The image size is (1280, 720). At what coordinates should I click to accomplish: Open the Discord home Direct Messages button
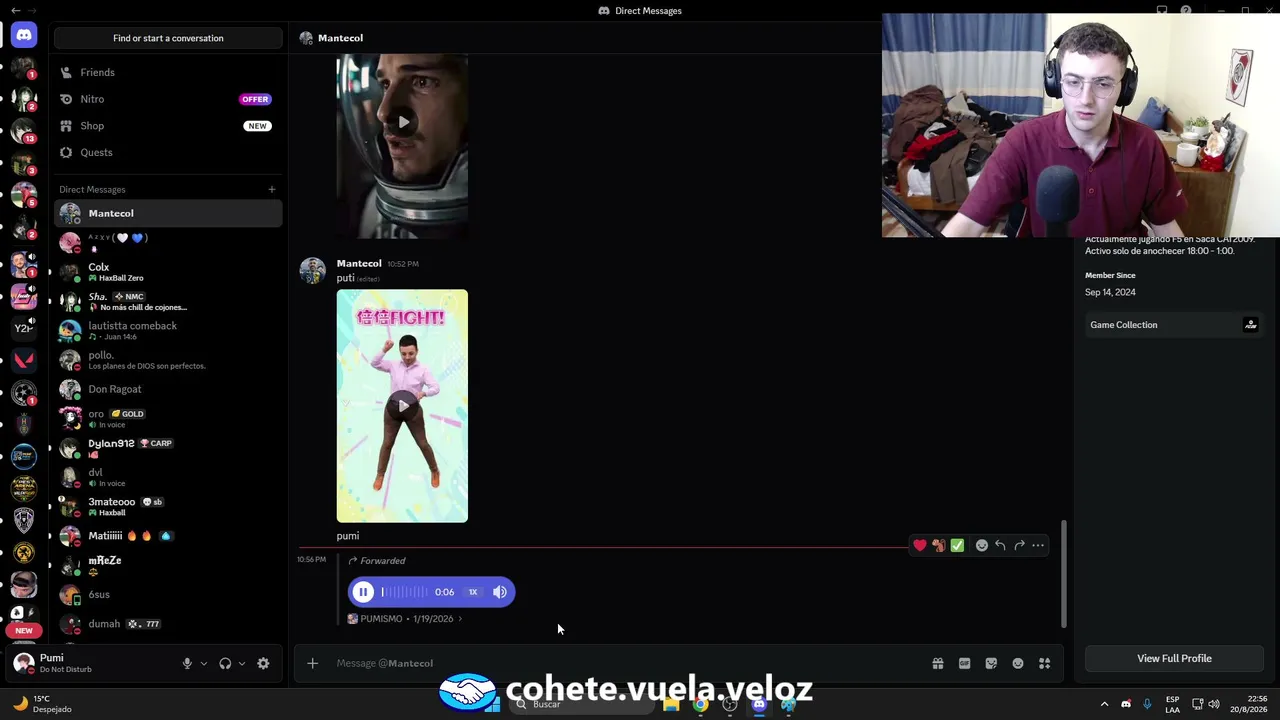tap(24, 35)
